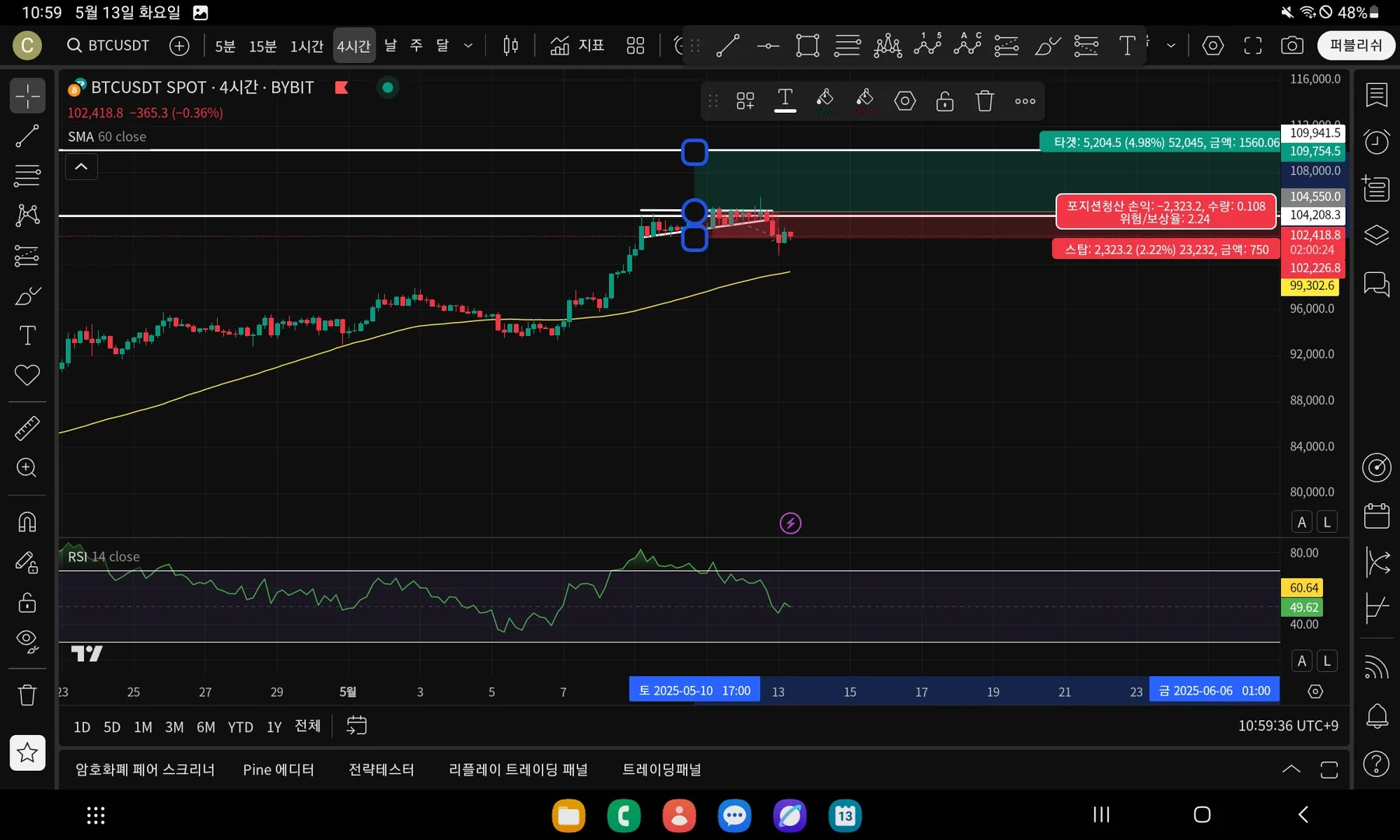The height and width of the screenshot is (840, 1400).
Task: Click the trash icon in floating toolbar
Action: (985, 101)
